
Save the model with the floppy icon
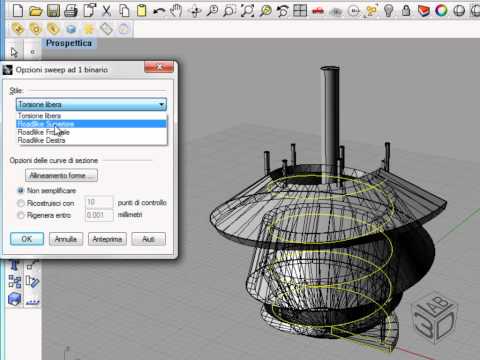[53, 11]
